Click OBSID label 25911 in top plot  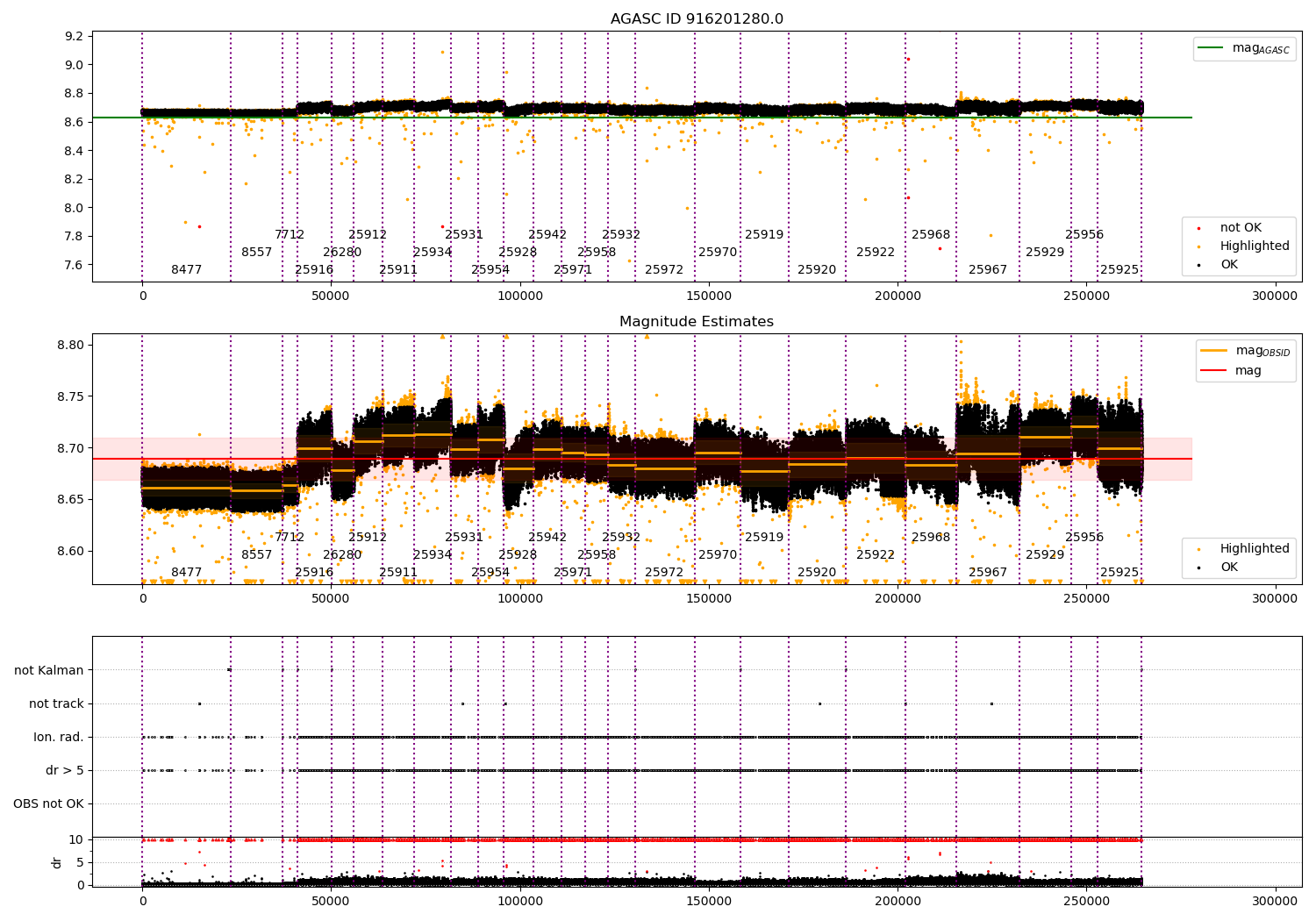click(398, 269)
